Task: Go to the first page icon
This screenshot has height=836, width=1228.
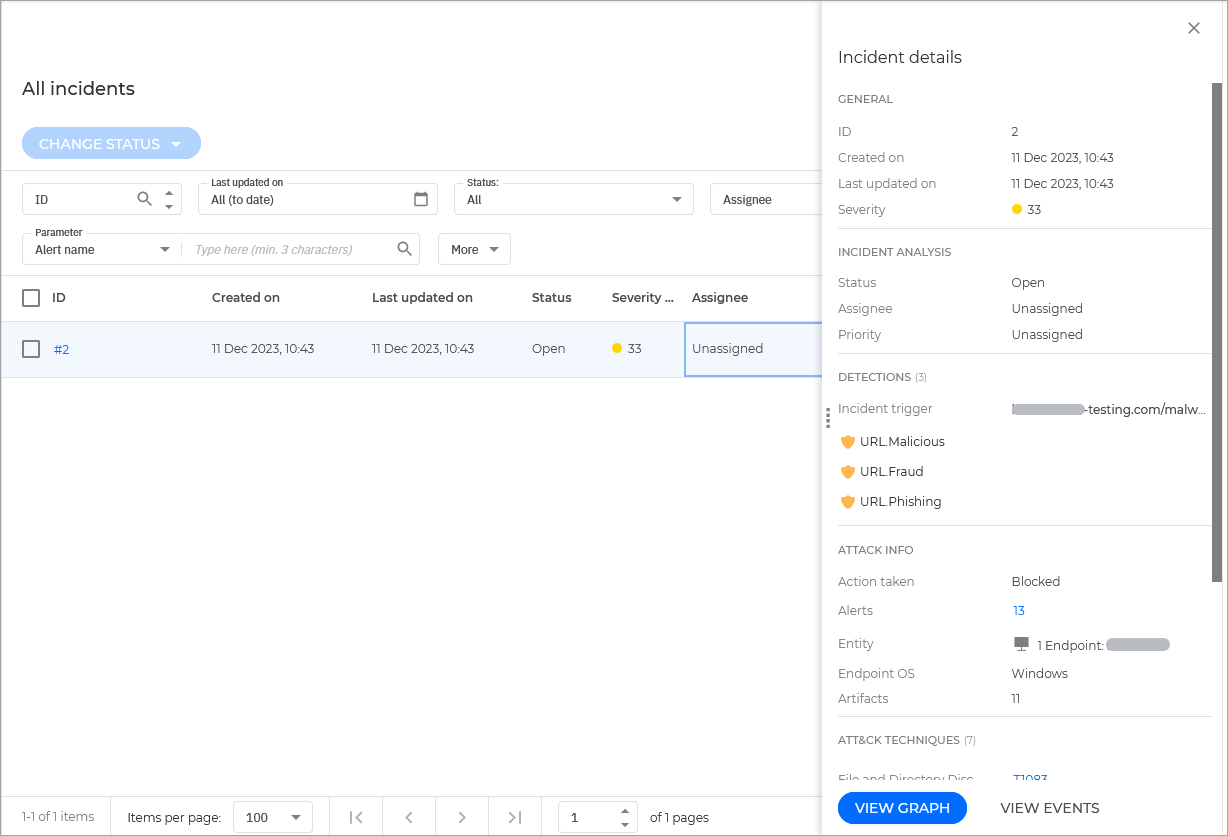Action: (x=356, y=817)
